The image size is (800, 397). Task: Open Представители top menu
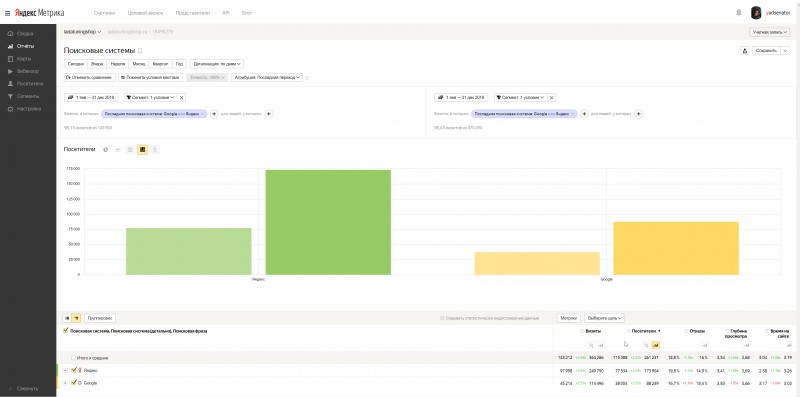193,13
